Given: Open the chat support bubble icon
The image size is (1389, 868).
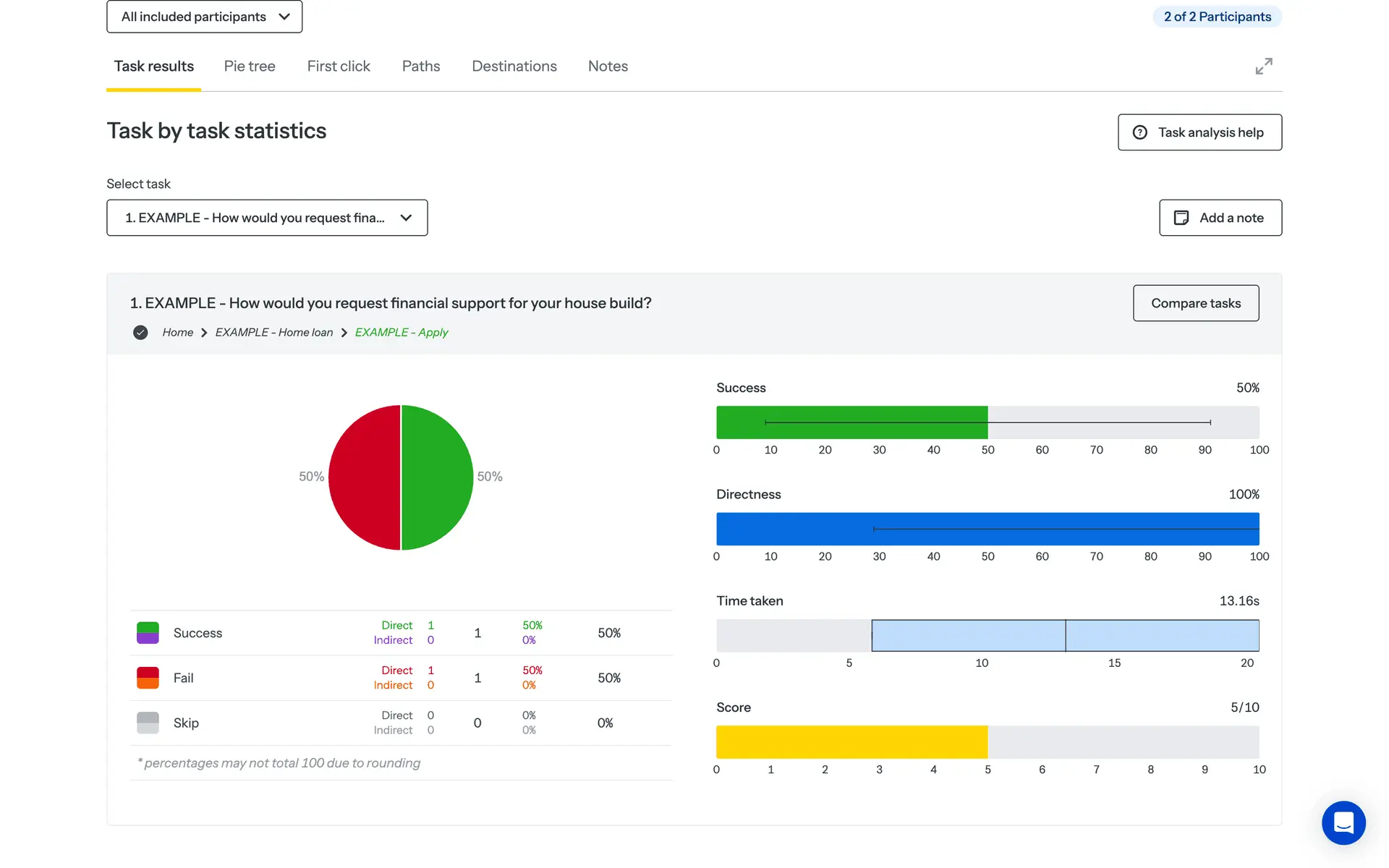Looking at the screenshot, I should [x=1343, y=822].
